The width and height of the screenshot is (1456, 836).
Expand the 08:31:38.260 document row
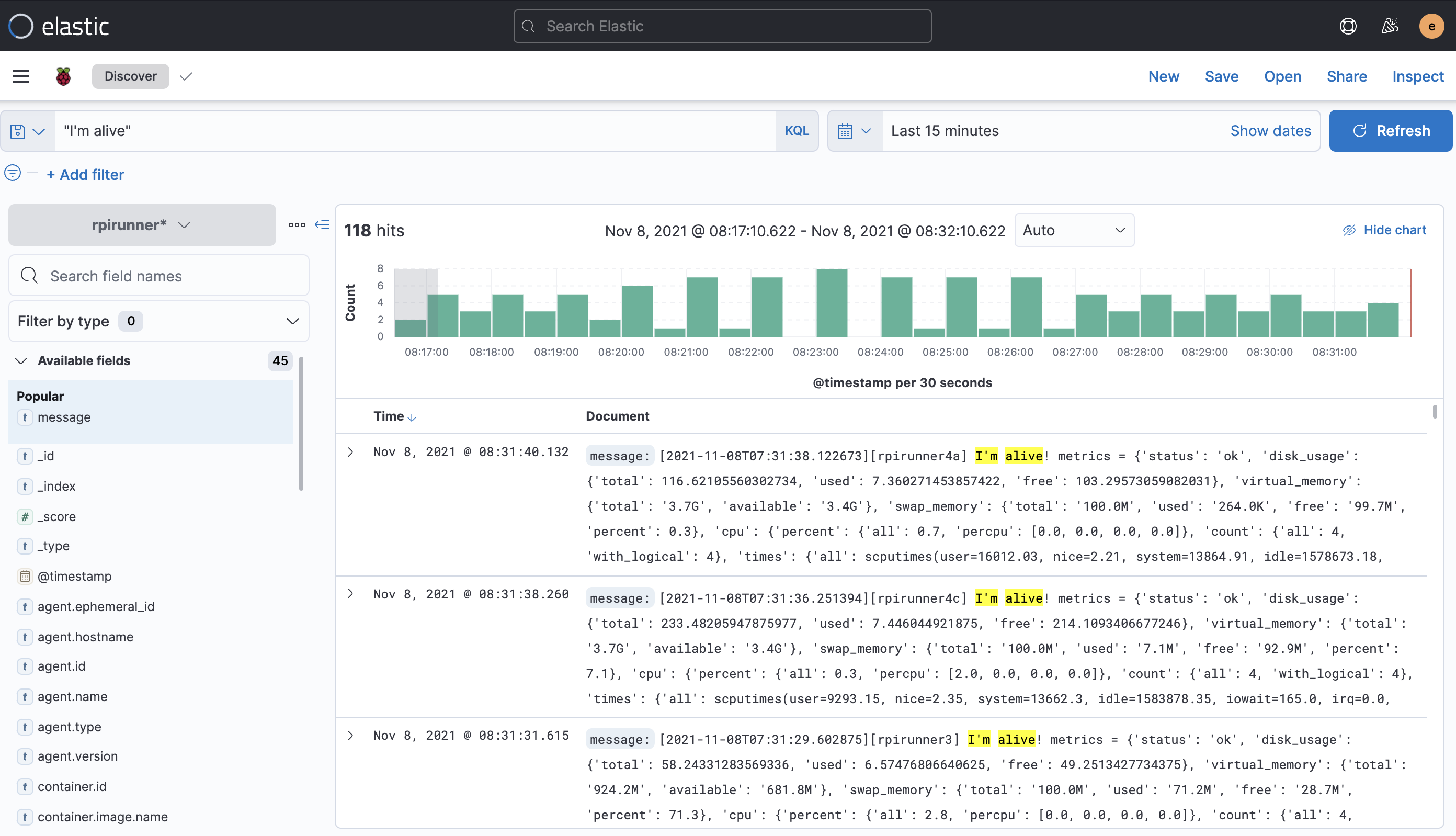(350, 594)
